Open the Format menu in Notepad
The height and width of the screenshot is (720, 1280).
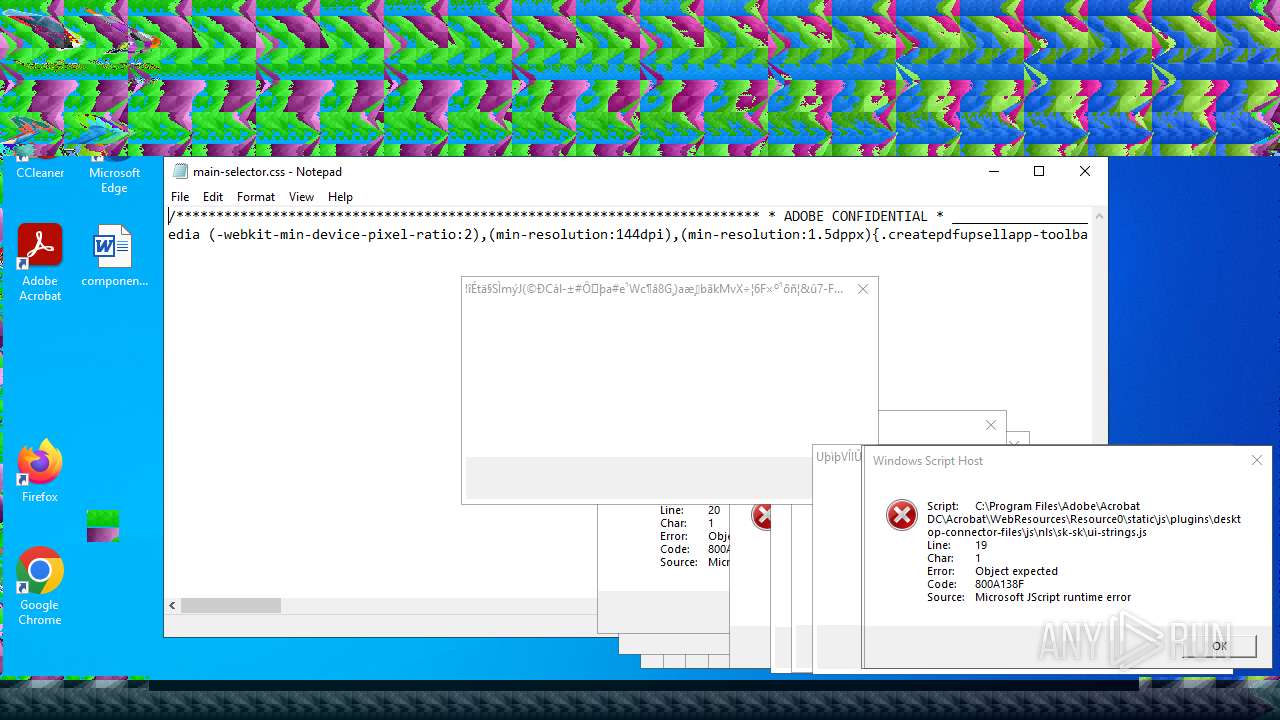tap(256, 197)
